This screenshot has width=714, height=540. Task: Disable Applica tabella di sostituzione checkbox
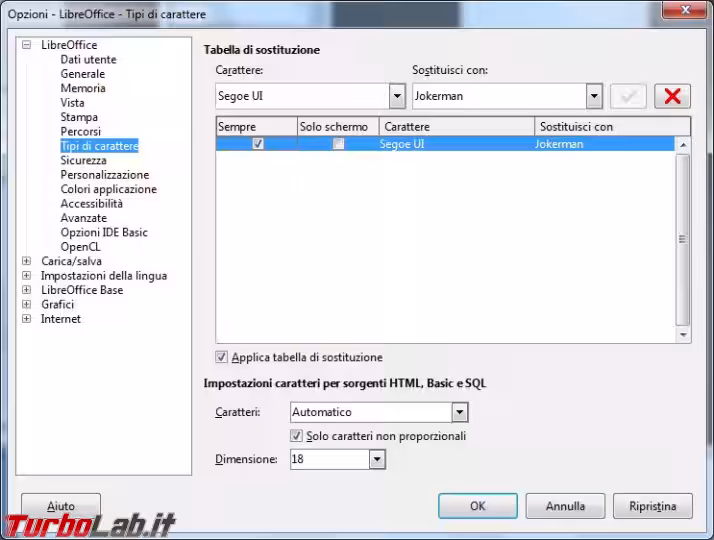click(221, 357)
